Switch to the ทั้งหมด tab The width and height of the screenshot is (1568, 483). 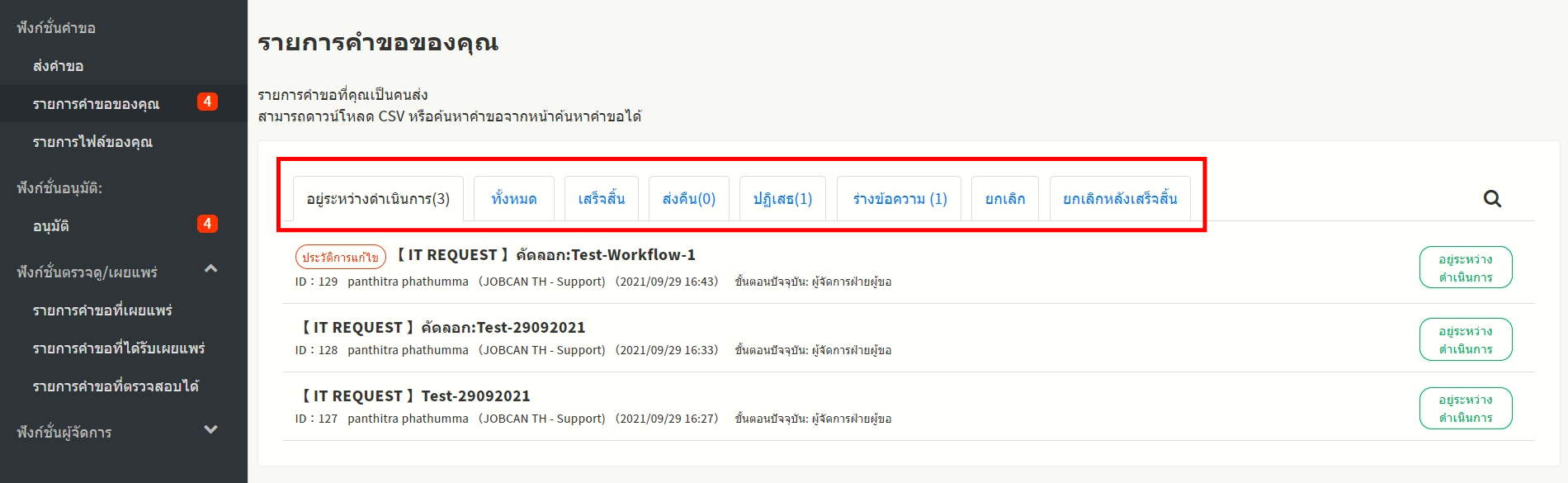click(513, 199)
